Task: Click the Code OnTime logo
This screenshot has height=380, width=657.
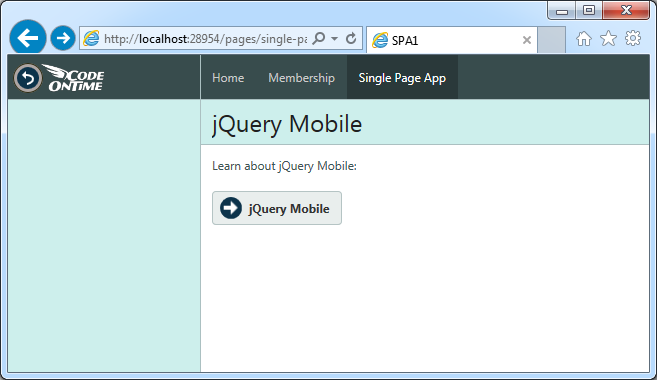Action: coord(74,78)
